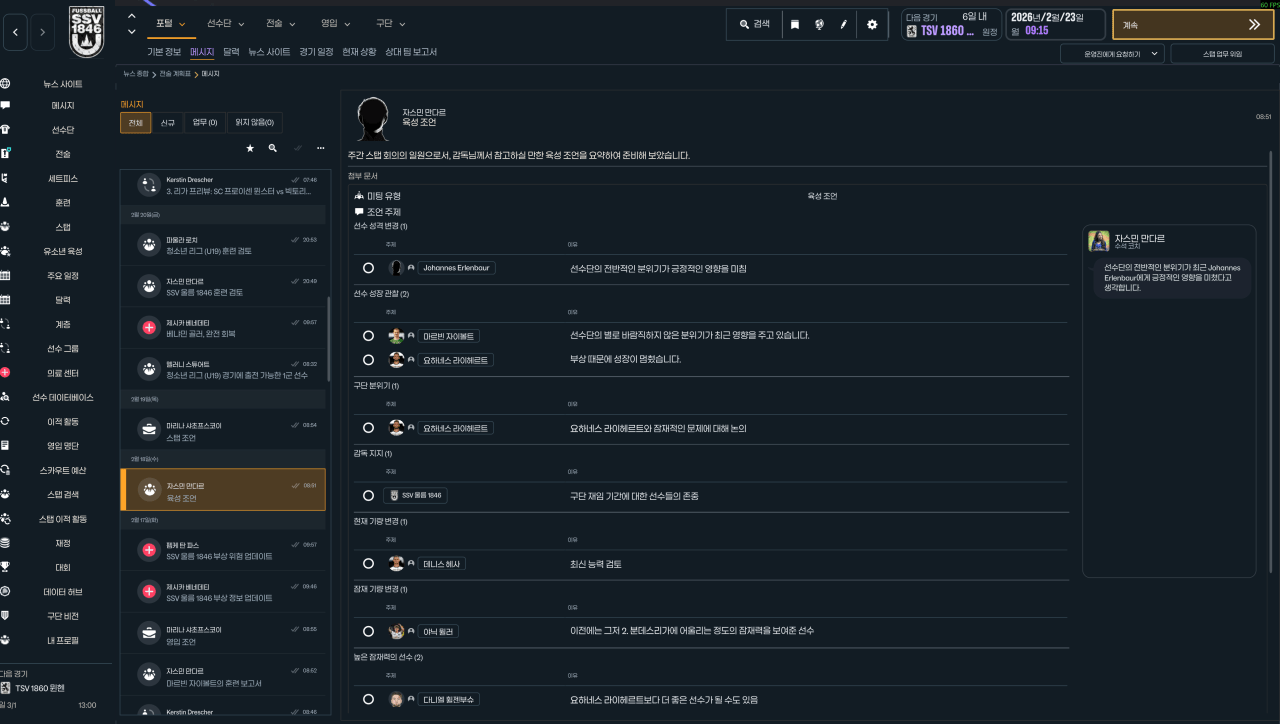Open the 영입 top menu dropdown
This screenshot has width=1280, height=724.
coord(336,23)
